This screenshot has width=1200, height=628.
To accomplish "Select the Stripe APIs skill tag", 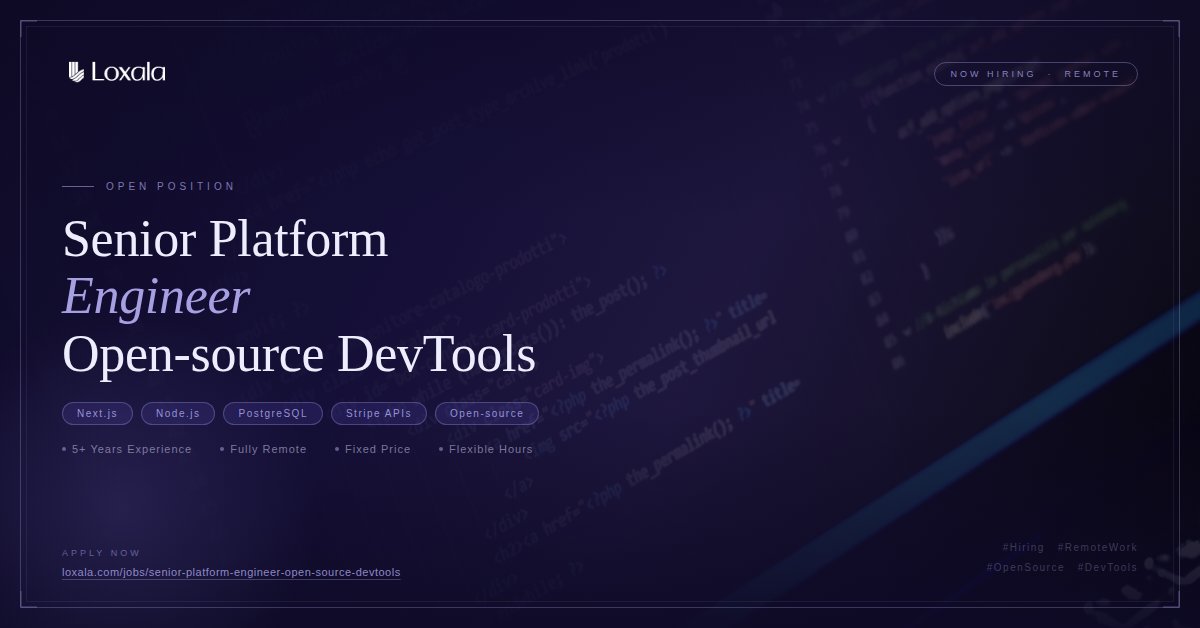I will pos(379,413).
